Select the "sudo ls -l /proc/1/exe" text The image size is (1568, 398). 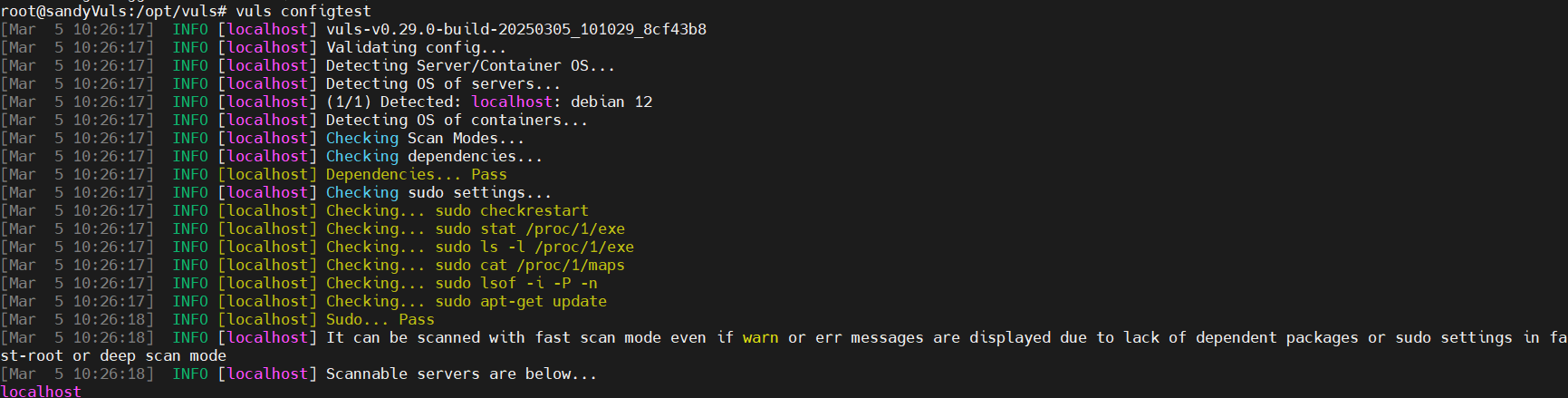[534, 247]
